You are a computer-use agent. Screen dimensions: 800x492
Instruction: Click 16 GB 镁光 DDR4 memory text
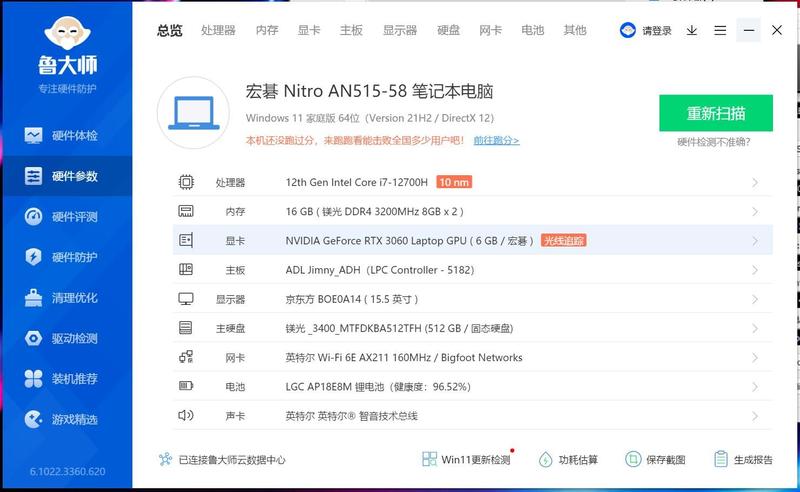click(x=374, y=212)
